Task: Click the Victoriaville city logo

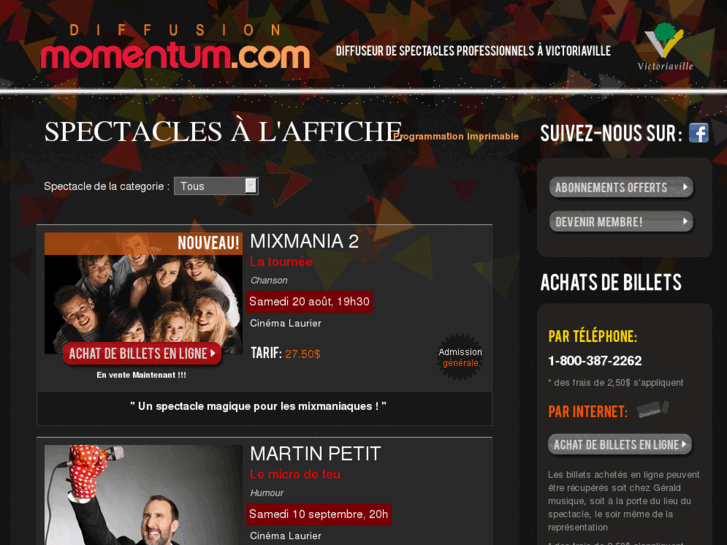Action: [665, 47]
